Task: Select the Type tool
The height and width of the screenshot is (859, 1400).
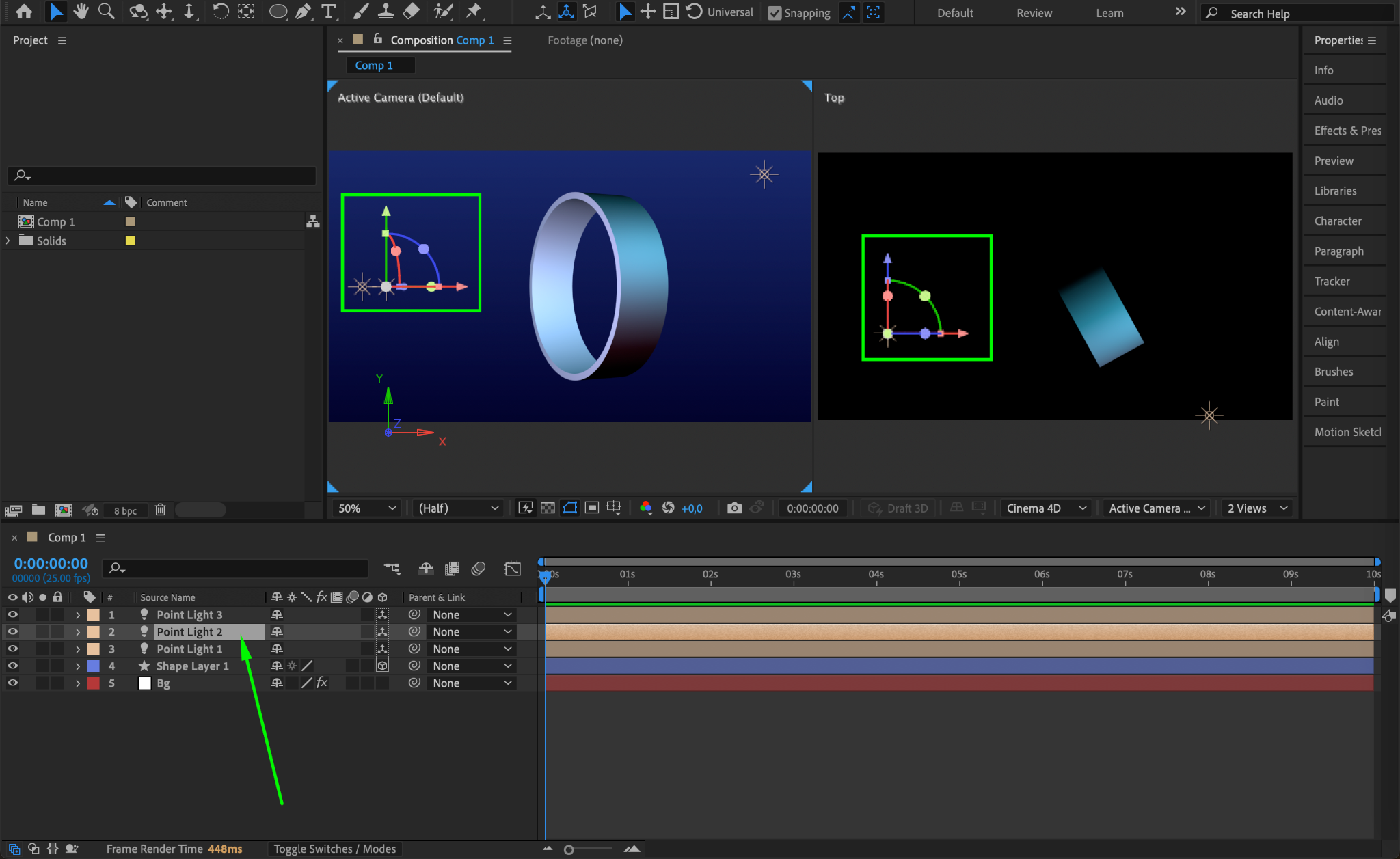Action: (x=328, y=12)
